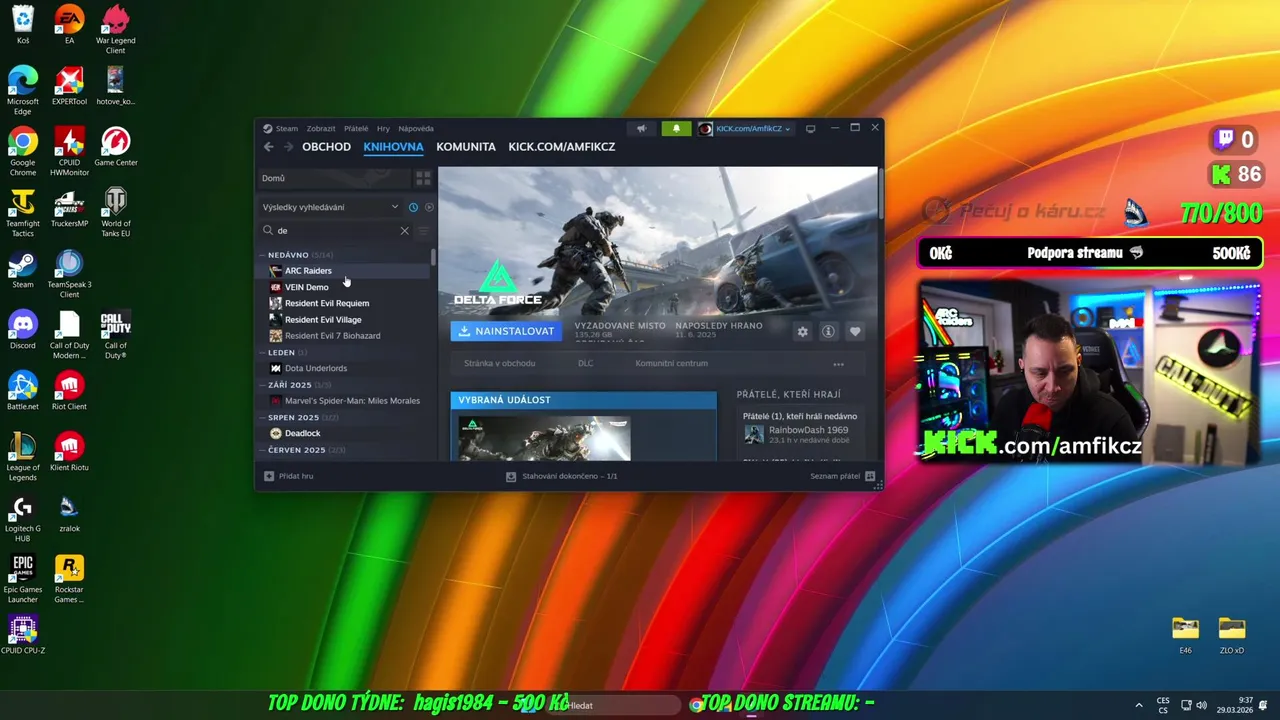Click the NAINSTALOVAT install button
The height and width of the screenshot is (720, 1280).
506,331
